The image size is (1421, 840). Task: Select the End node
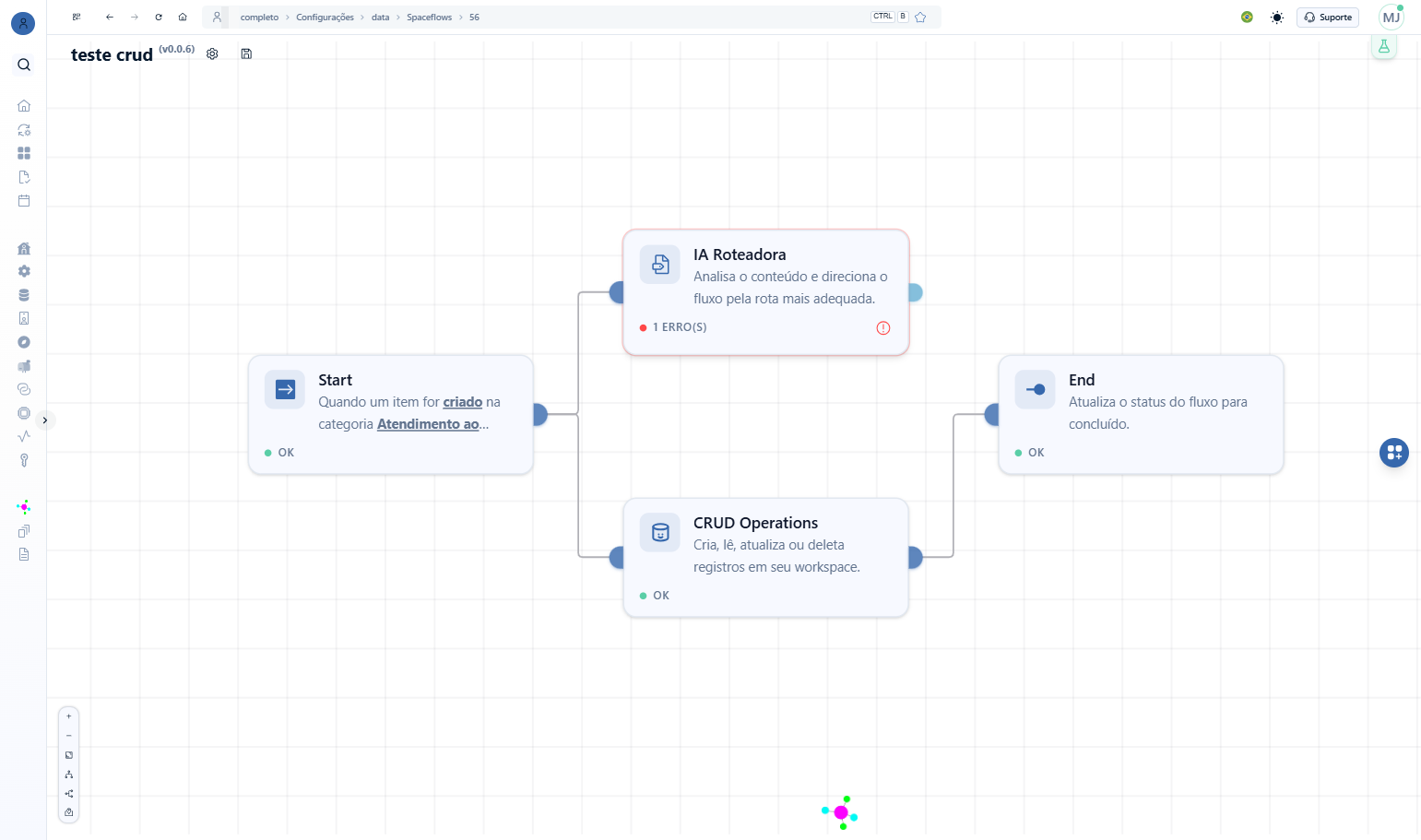[1141, 415]
